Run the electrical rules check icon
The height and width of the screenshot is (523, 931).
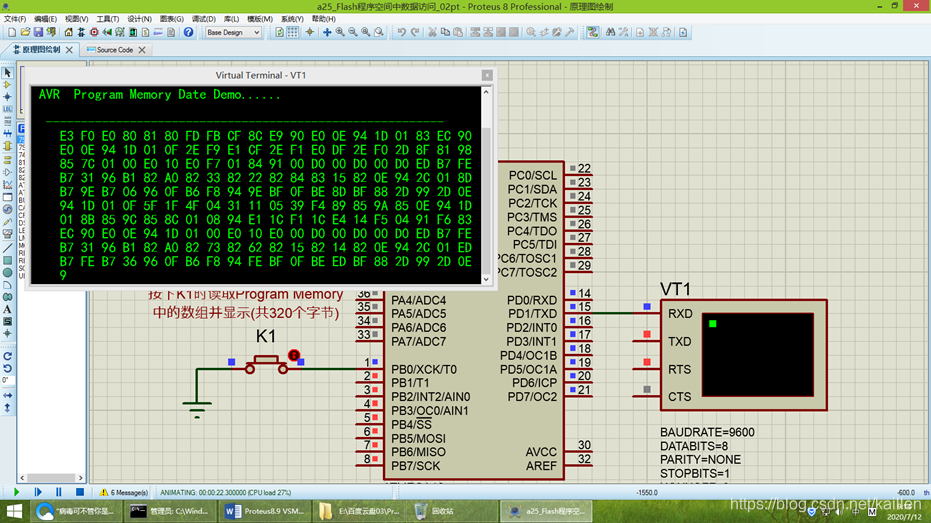(x=683, y=32)
